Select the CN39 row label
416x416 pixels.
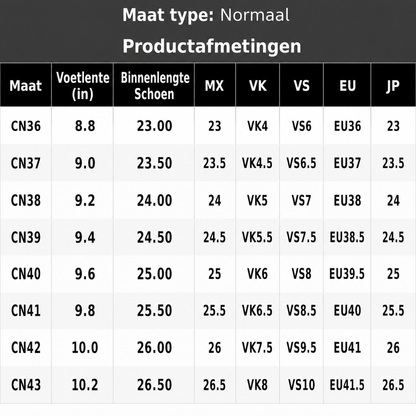(26, 237)
